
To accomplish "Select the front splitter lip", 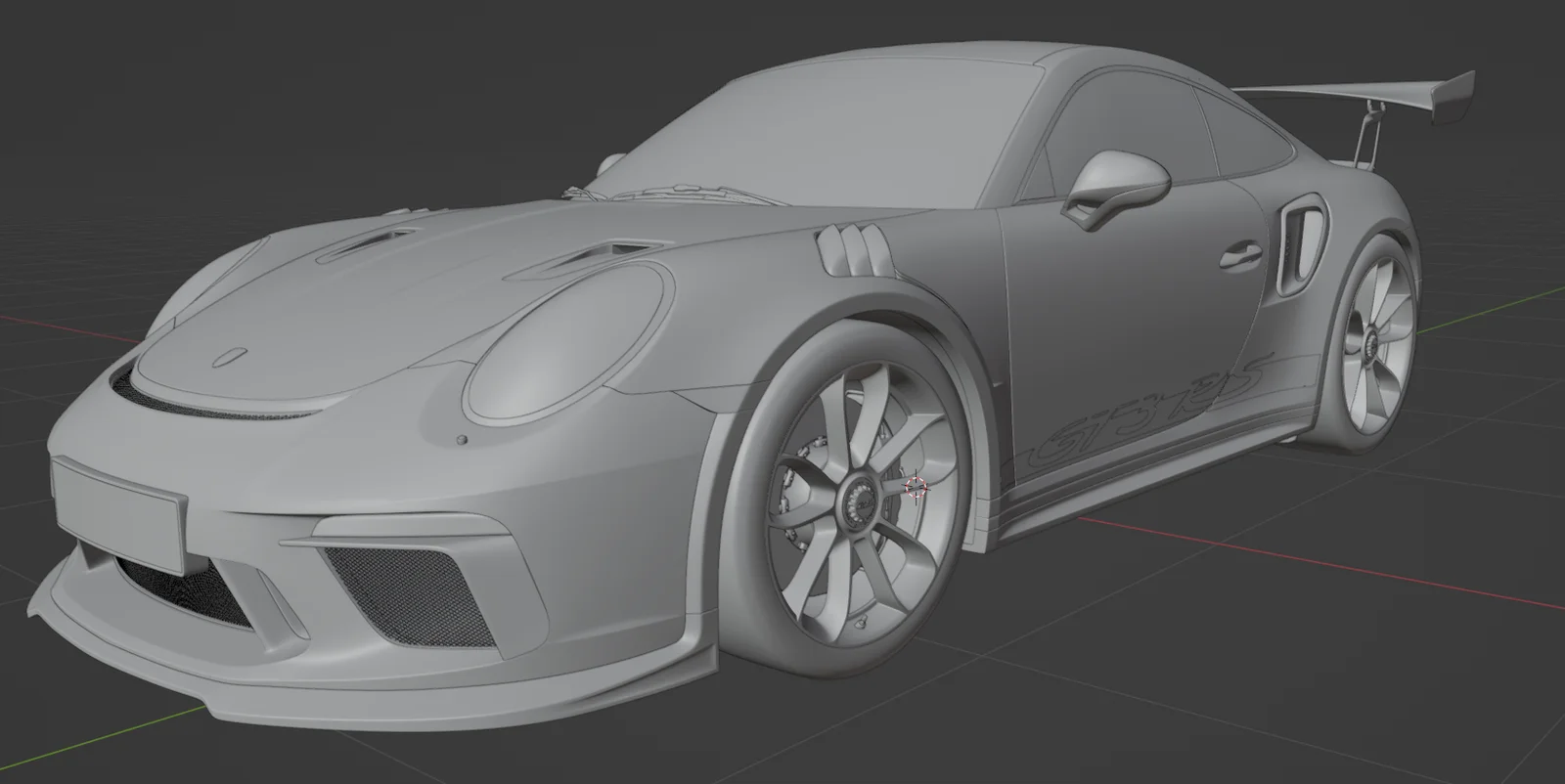I will pyautogui.click(x=293, y=684).
